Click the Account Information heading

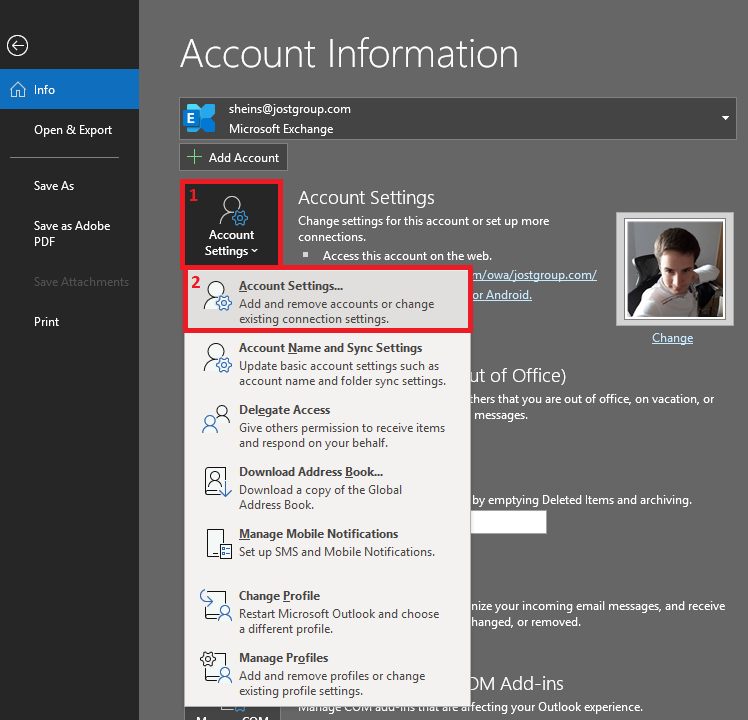click(x=349, y=53)
